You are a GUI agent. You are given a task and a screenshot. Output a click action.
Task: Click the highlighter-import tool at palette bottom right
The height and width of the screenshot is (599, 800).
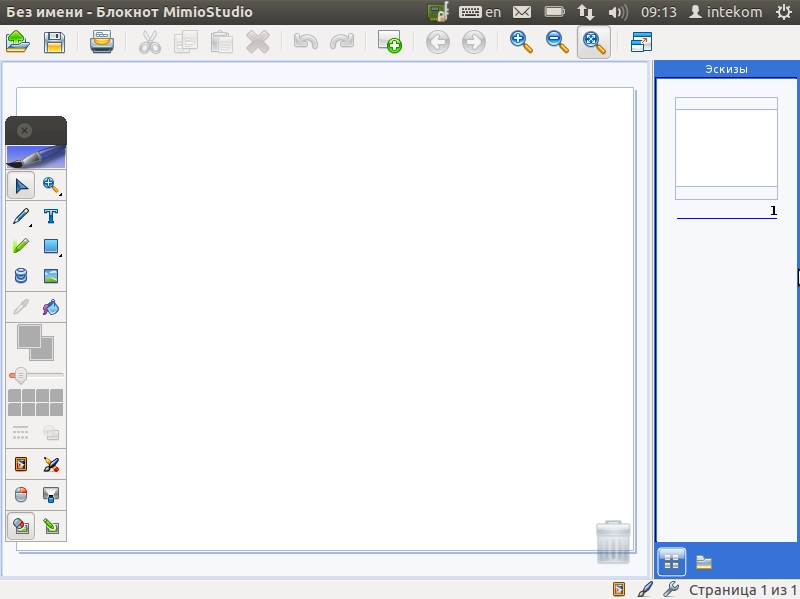[51, 526]
